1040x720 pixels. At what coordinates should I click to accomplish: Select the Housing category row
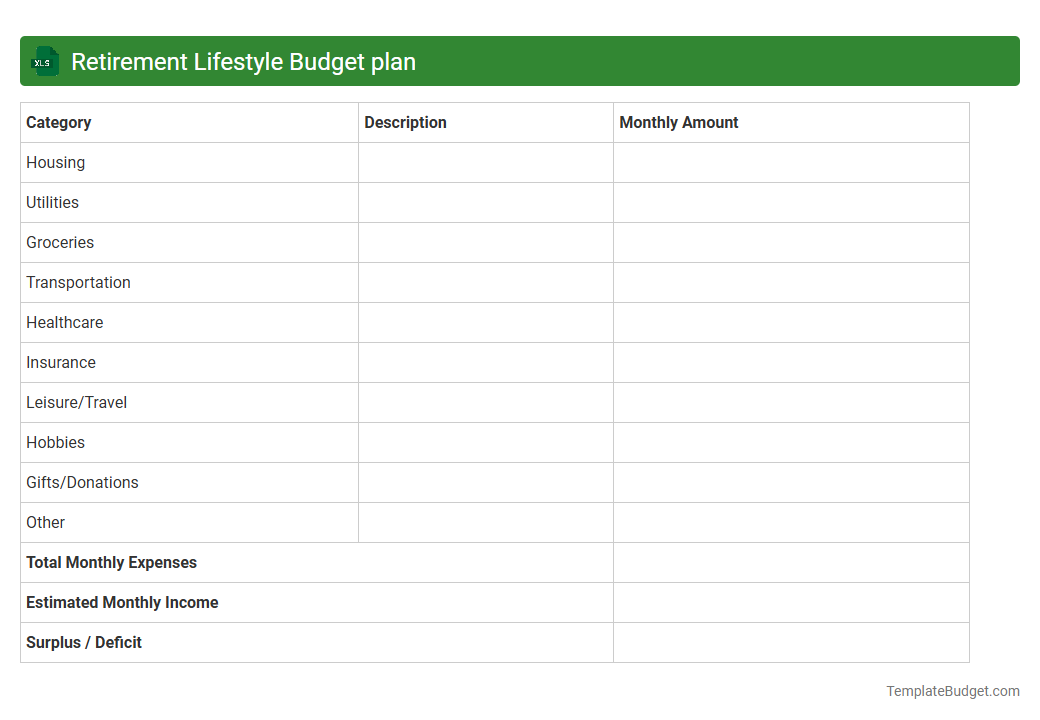(x=55, y=162)
